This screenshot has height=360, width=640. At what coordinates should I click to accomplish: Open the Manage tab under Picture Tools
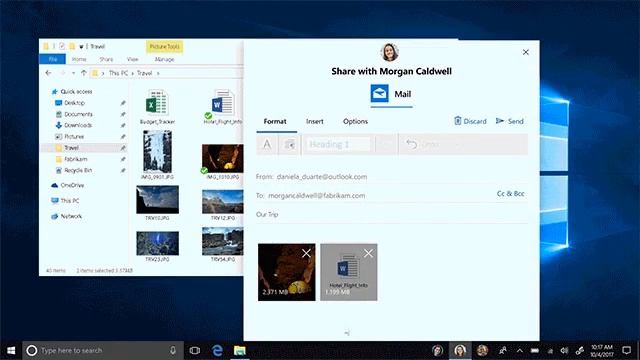[164, 59]
